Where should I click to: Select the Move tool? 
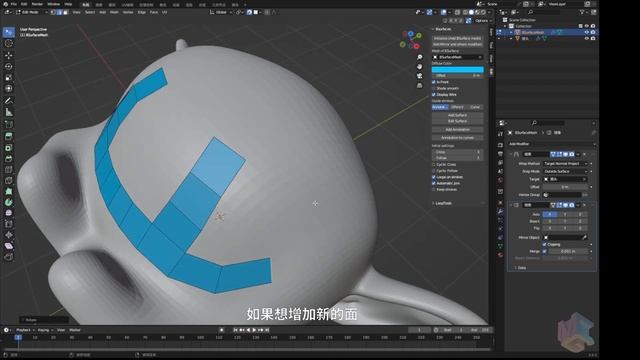point(9,55)
